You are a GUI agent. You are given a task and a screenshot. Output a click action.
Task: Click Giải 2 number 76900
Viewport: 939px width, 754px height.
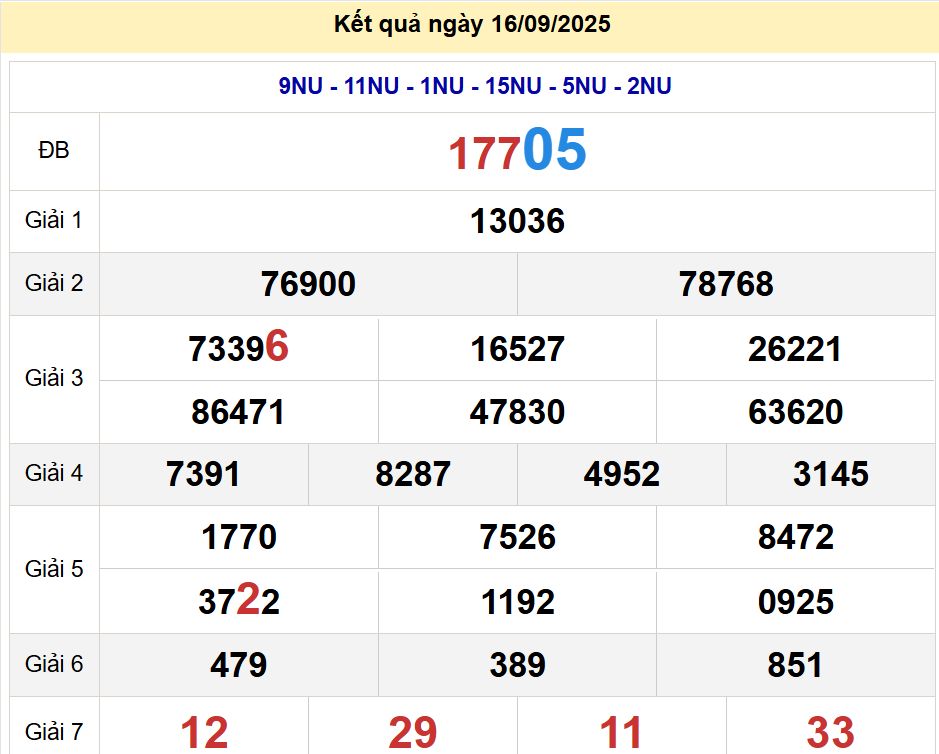[x=308, y=284]
